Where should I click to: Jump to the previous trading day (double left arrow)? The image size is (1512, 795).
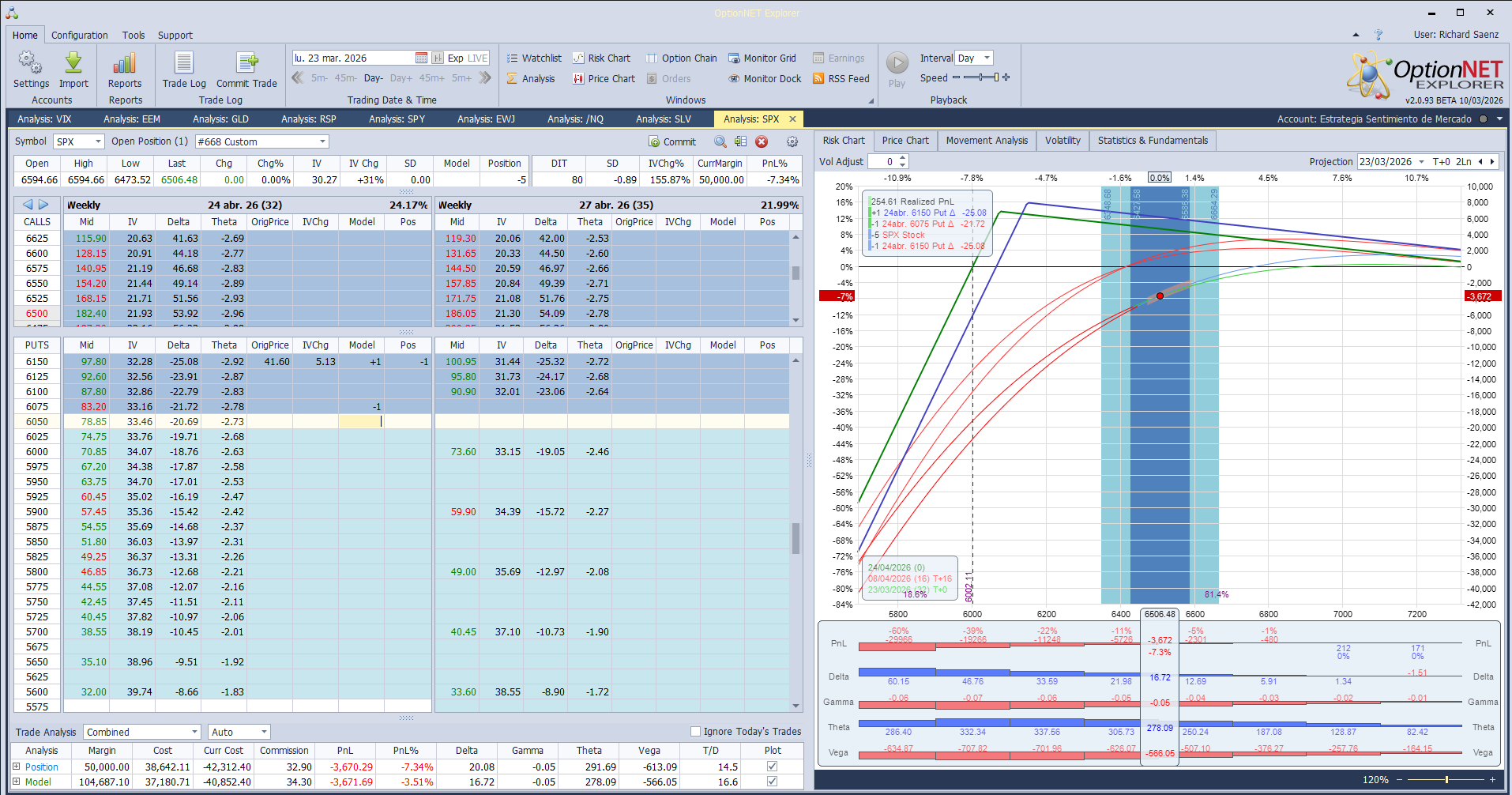(x=298, y=77)
